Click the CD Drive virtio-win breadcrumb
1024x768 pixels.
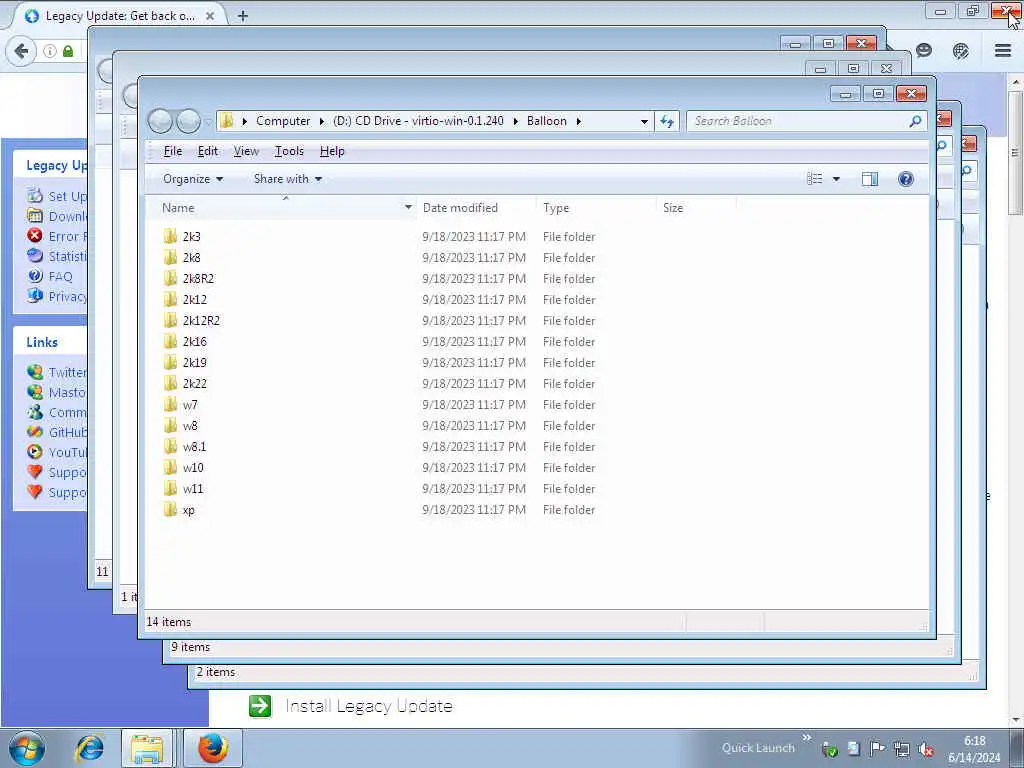coord(418,121)
